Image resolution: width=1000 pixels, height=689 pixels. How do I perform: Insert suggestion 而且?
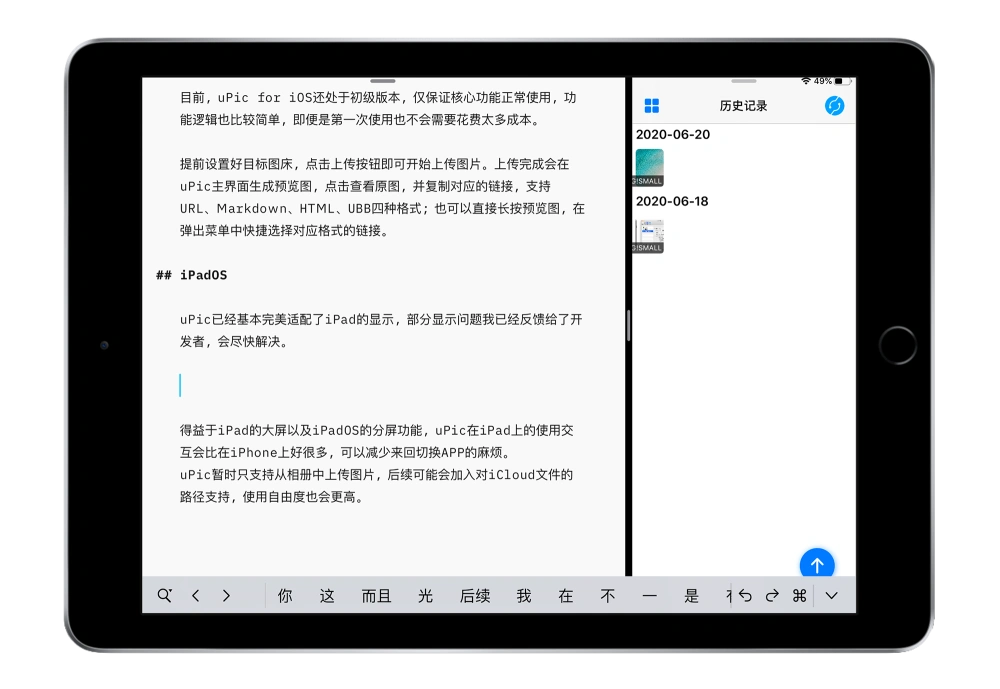376,596
